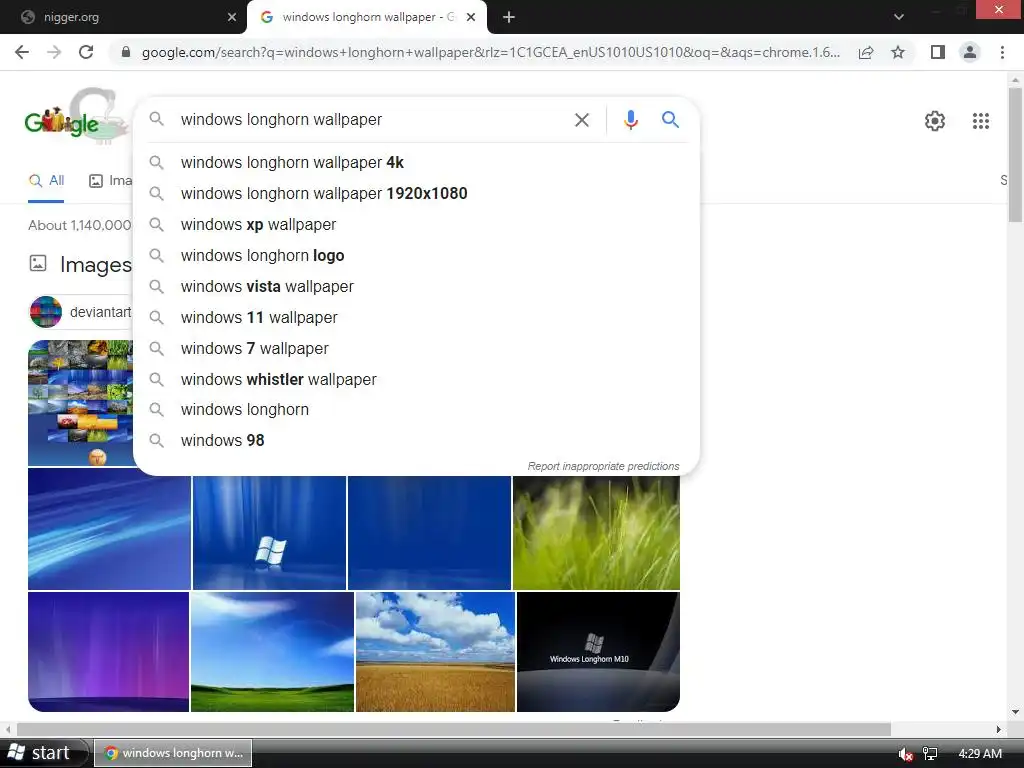Open the purple aurora wallpaper thumbnail
The width and height of the screenshot is (1024, 768).
click(108, 652)
